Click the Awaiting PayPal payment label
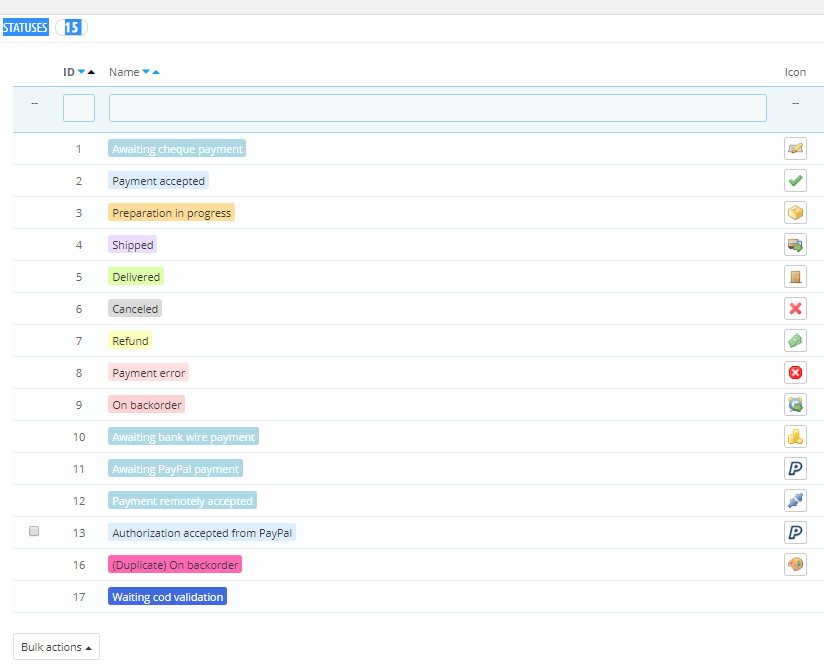The height and width of the screenshot is (671, 824). point(176,469)
